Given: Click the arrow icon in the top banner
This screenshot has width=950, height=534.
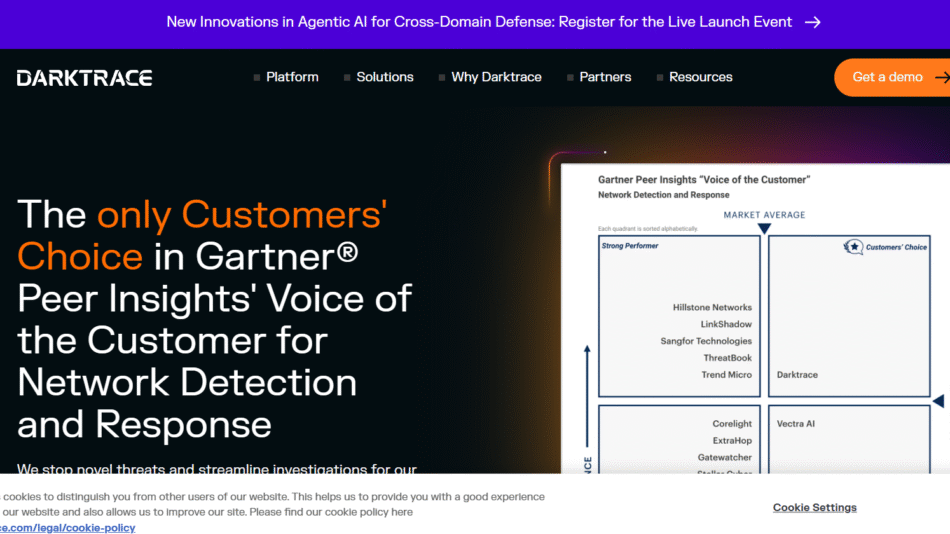Looking at the screenshot, I should (813, 22).
